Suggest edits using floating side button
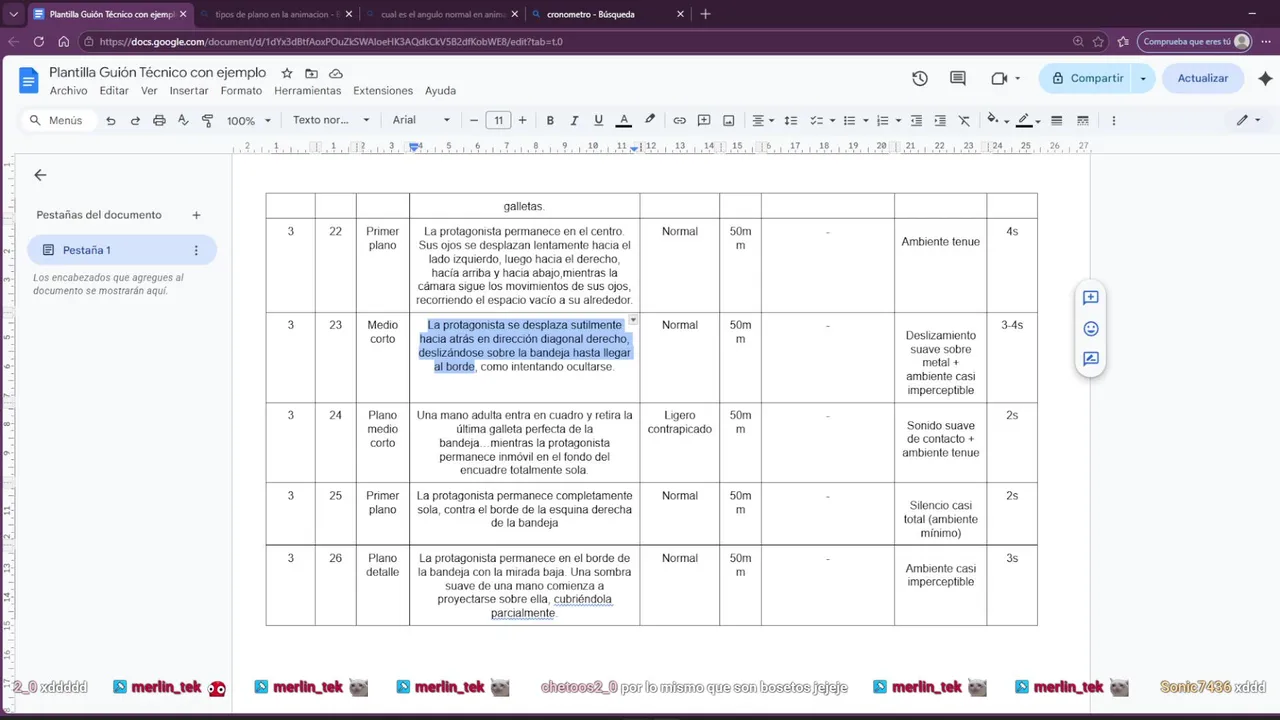Image resolution: width=1280 pixels, height=720 pixels. click(1090, 358)
